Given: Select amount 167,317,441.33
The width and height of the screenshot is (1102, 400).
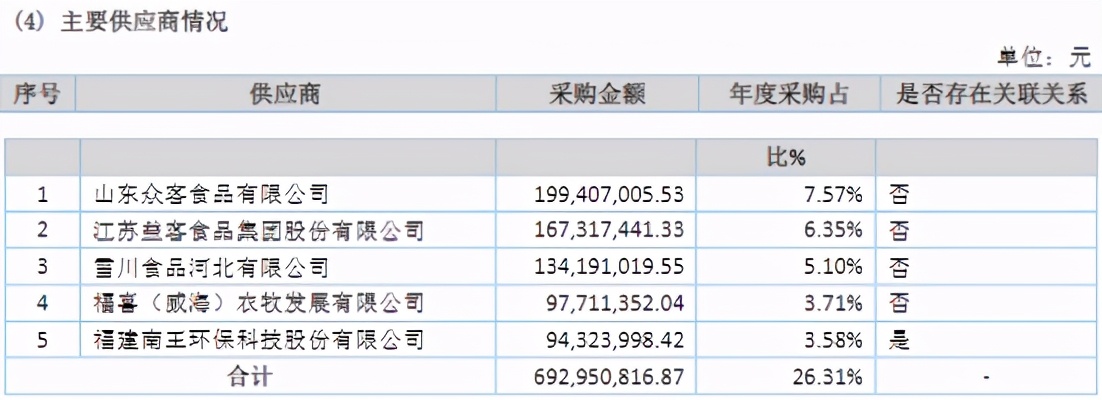Looking at the screenshot, I should click(x=609, y=231).
